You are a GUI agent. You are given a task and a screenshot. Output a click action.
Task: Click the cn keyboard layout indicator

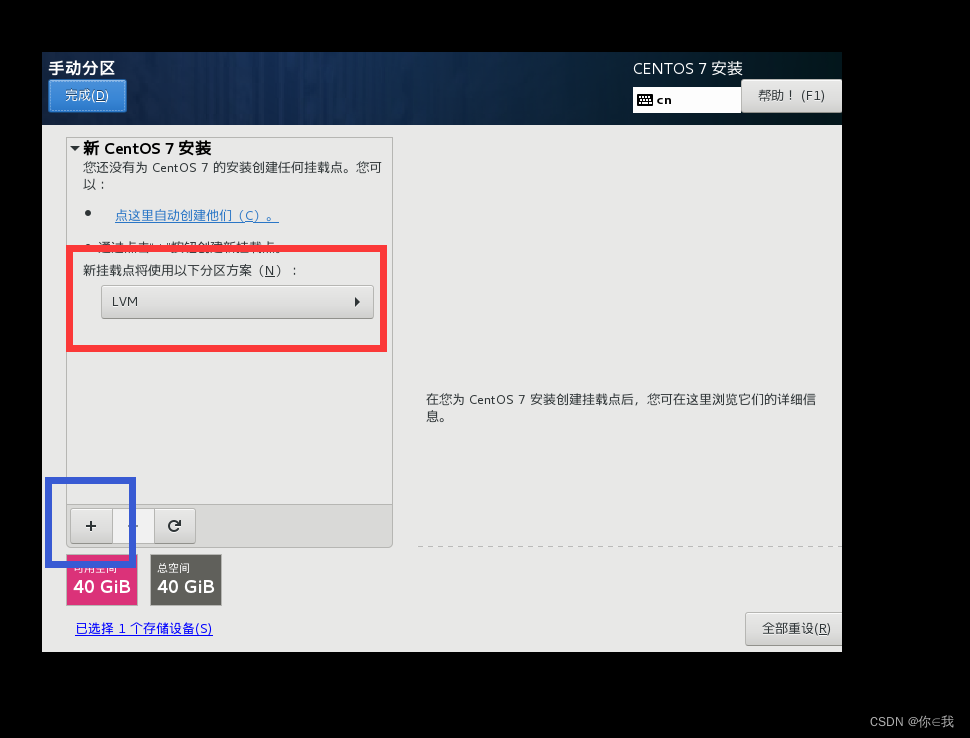[x=686, y=100]
